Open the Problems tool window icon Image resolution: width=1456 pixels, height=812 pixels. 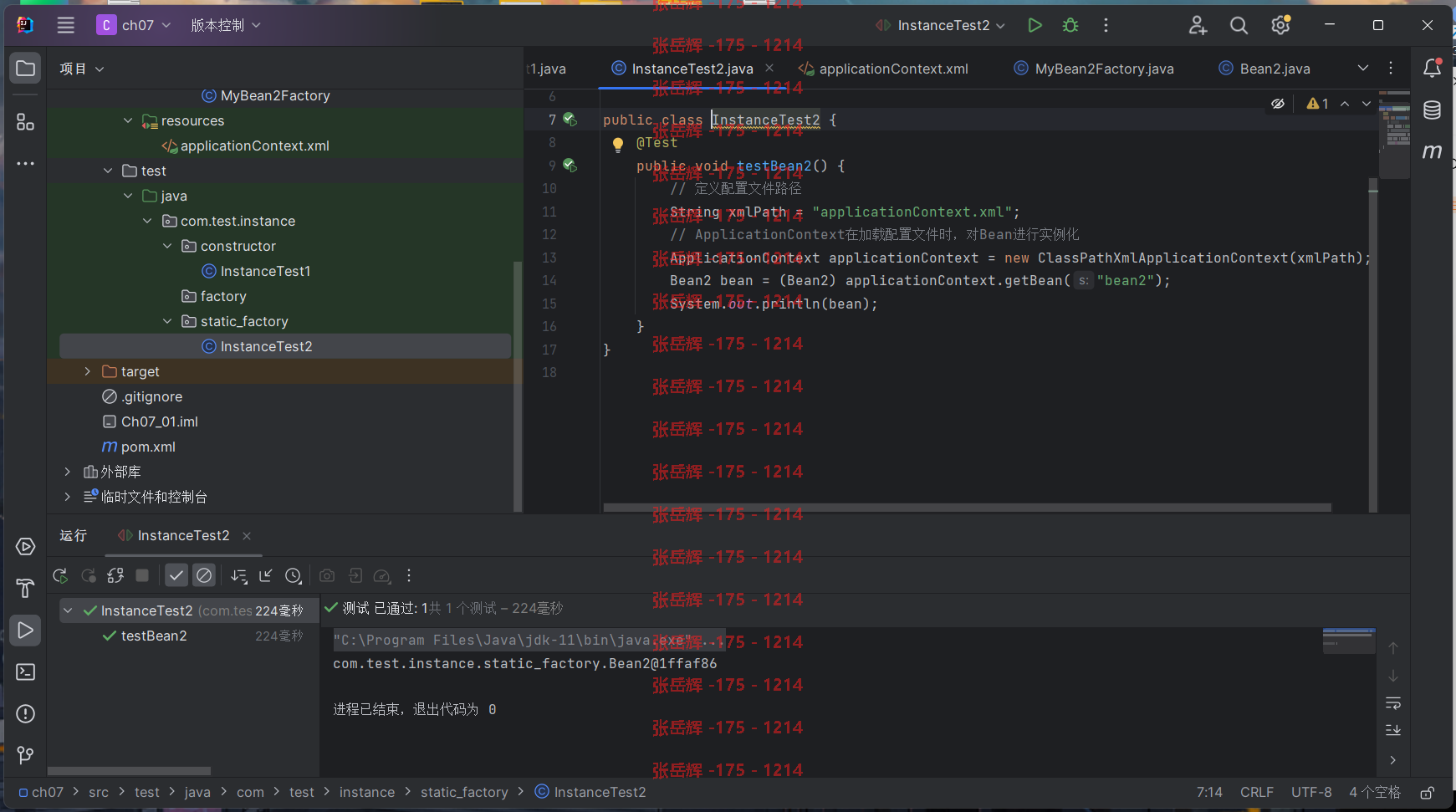(x=25, y=713)
